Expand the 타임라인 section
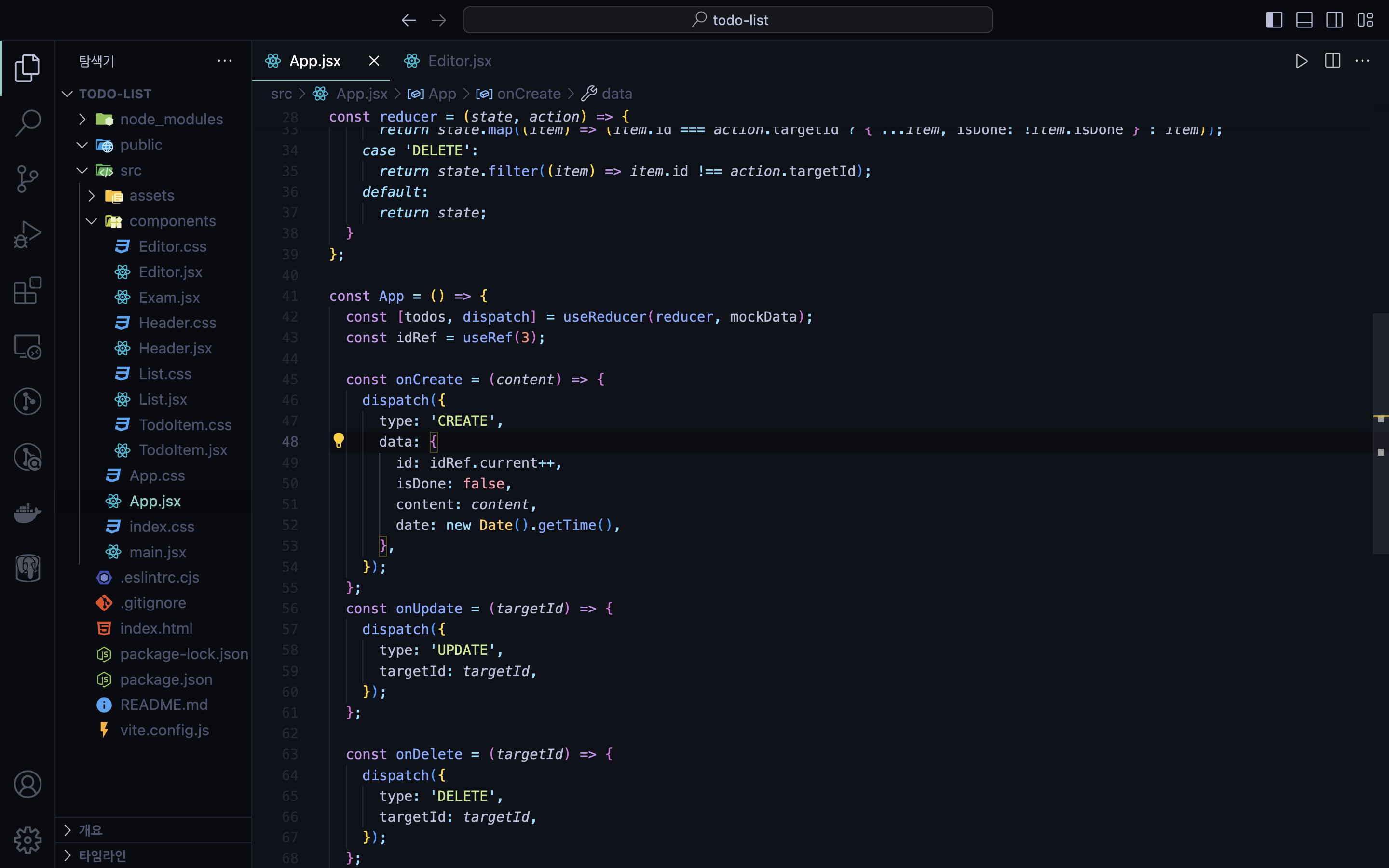The image size is (1389, 868). pos(102,855)
